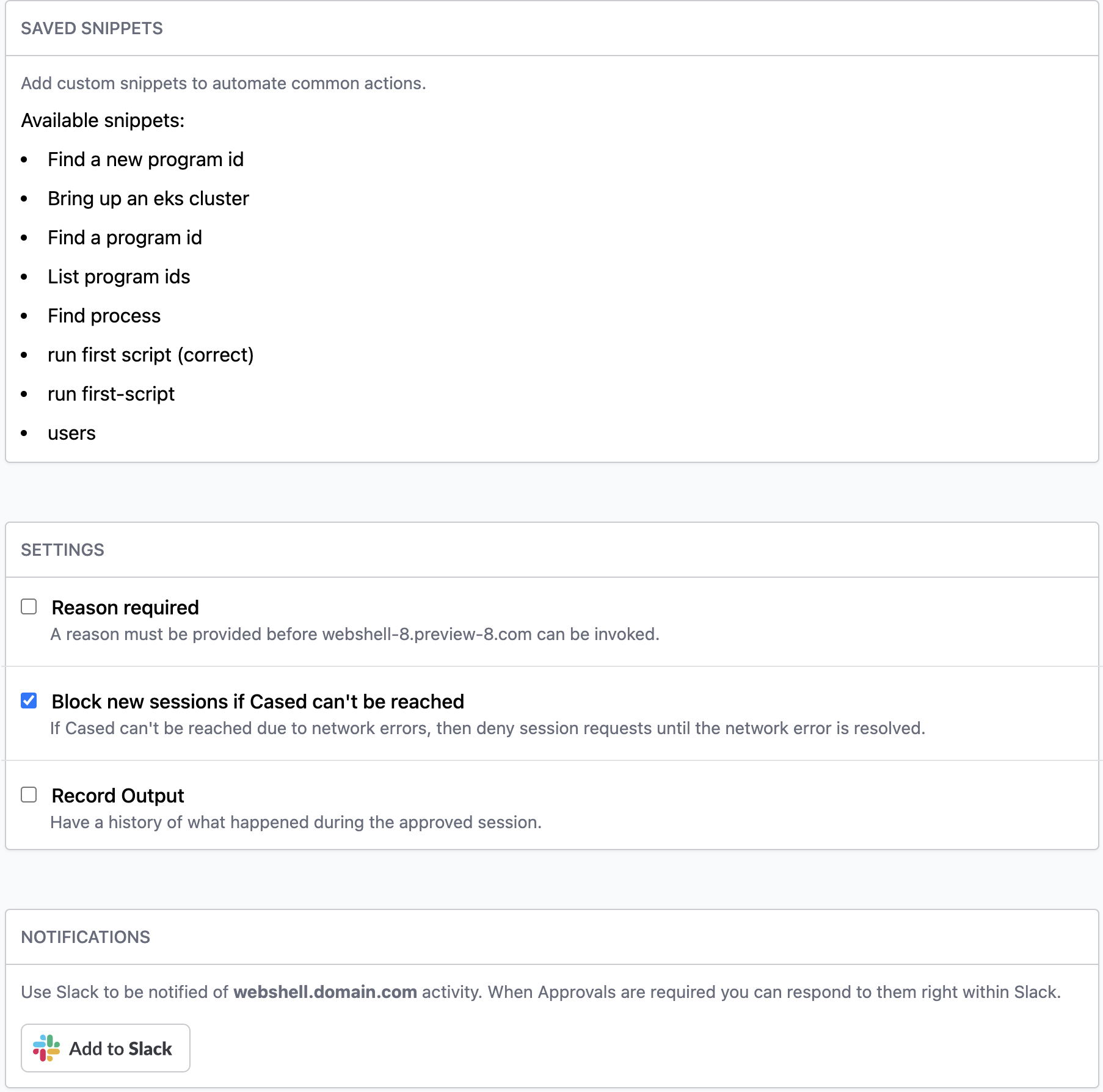Click the bold webshell.domain.com text

(x=326, y=992)
